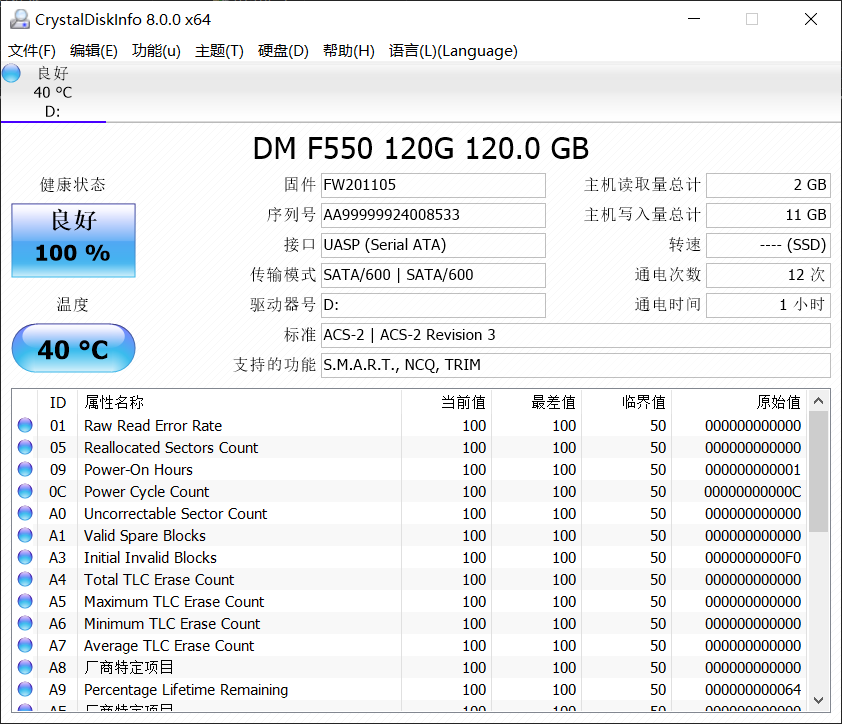The height and width of the screenshot is (724, 842).
Task: Click the power on hours field 1 小时
Action: click(x=768, y=306)
